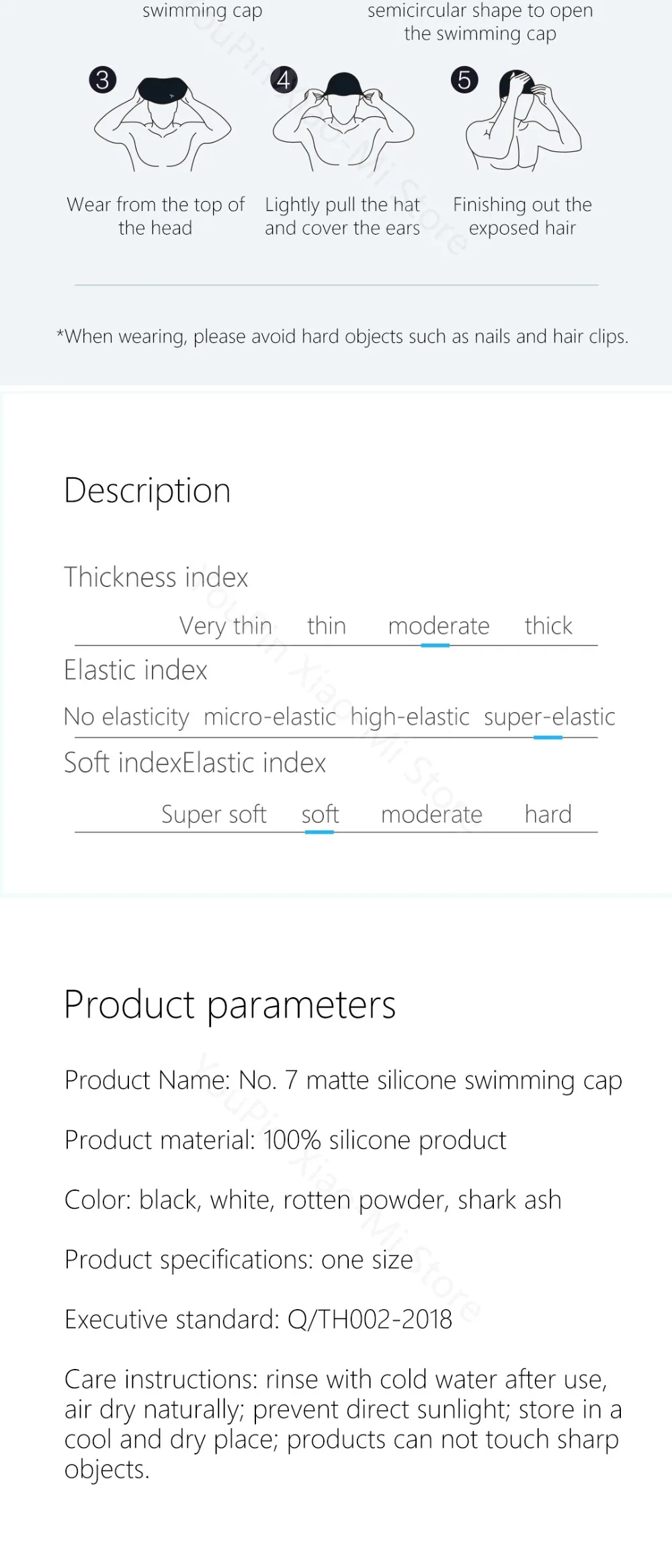Click the Product parameters heading

pyautogui.click(x=230, y=1005)
